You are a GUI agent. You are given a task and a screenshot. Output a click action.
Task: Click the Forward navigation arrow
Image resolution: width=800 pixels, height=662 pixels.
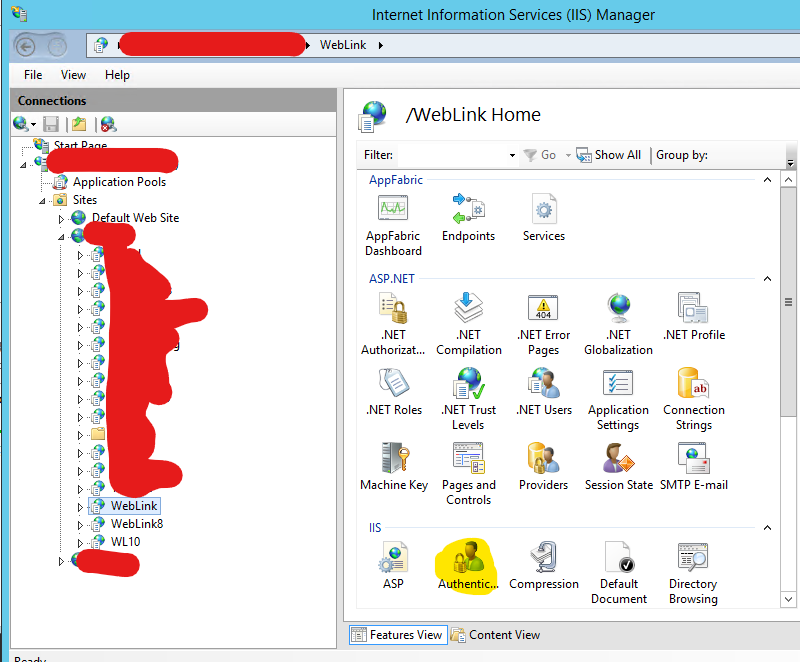[57, 47]
